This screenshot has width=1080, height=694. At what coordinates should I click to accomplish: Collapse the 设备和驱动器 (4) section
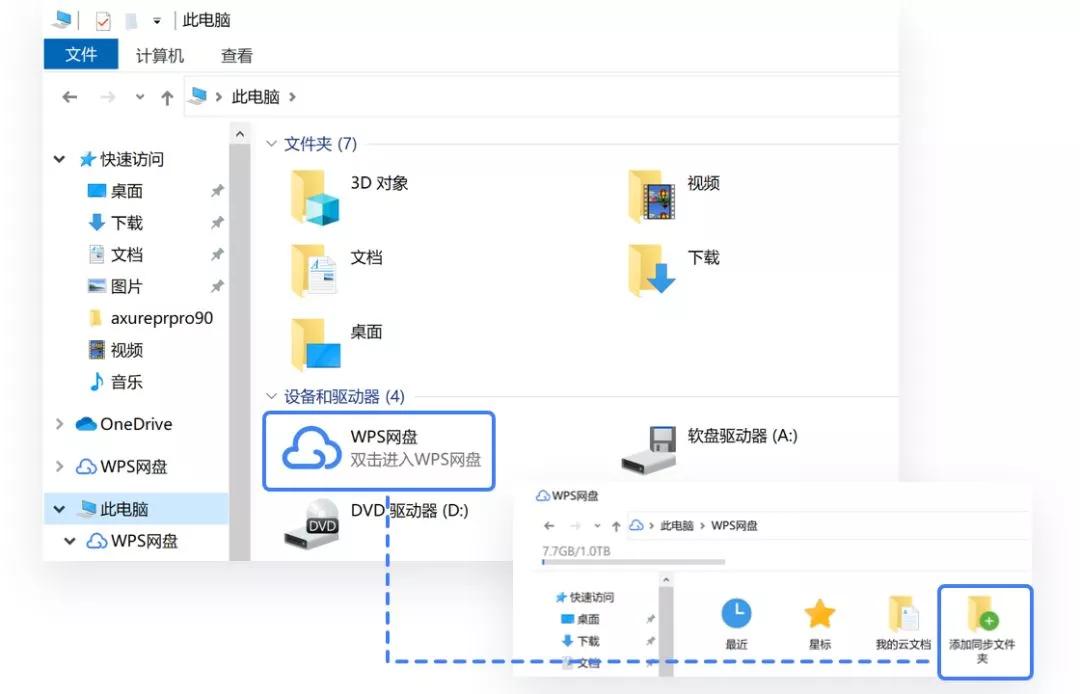coord(272,397)
